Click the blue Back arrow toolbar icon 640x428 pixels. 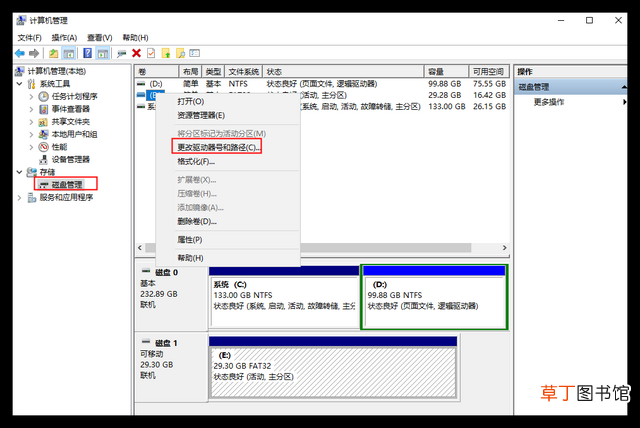[20, 53]
